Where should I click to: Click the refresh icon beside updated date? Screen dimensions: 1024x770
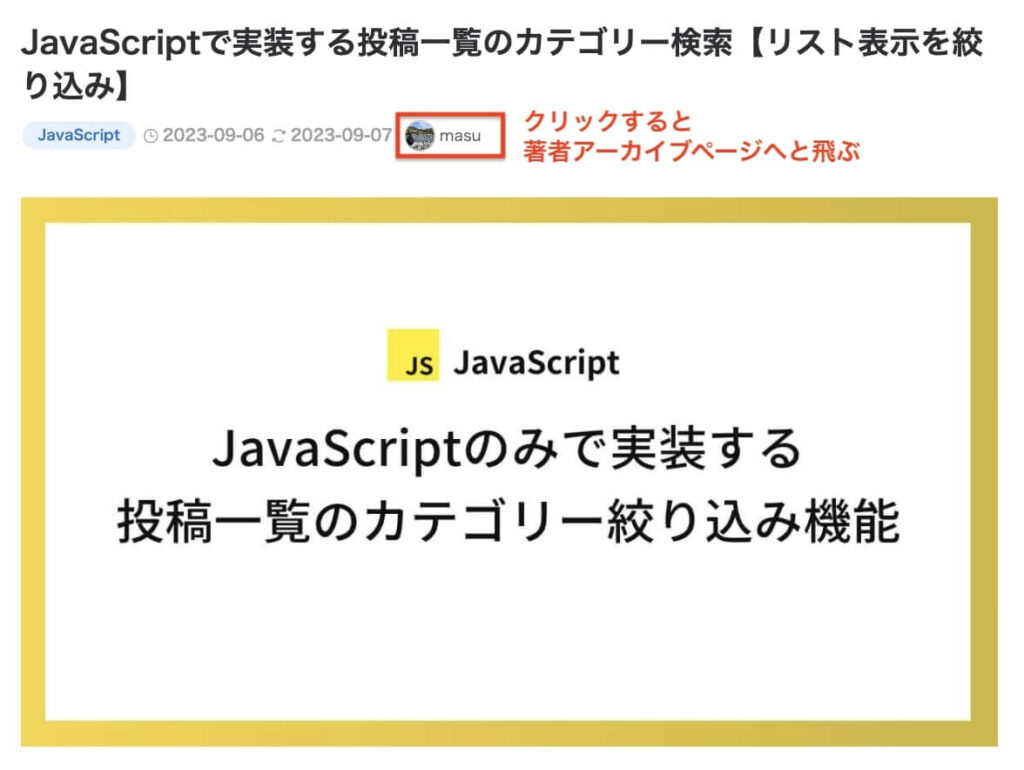point(279,136)
